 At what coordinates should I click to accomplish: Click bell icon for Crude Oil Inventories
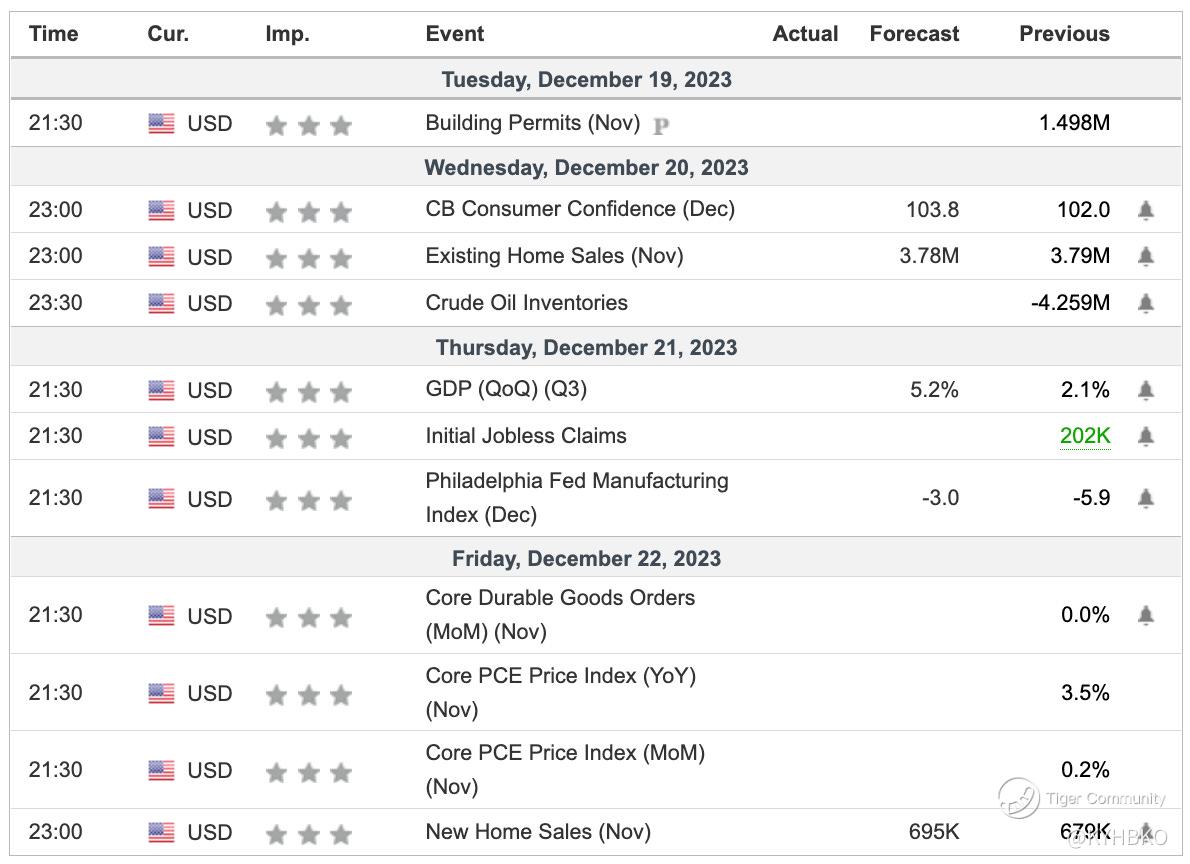coord(1146,303)
